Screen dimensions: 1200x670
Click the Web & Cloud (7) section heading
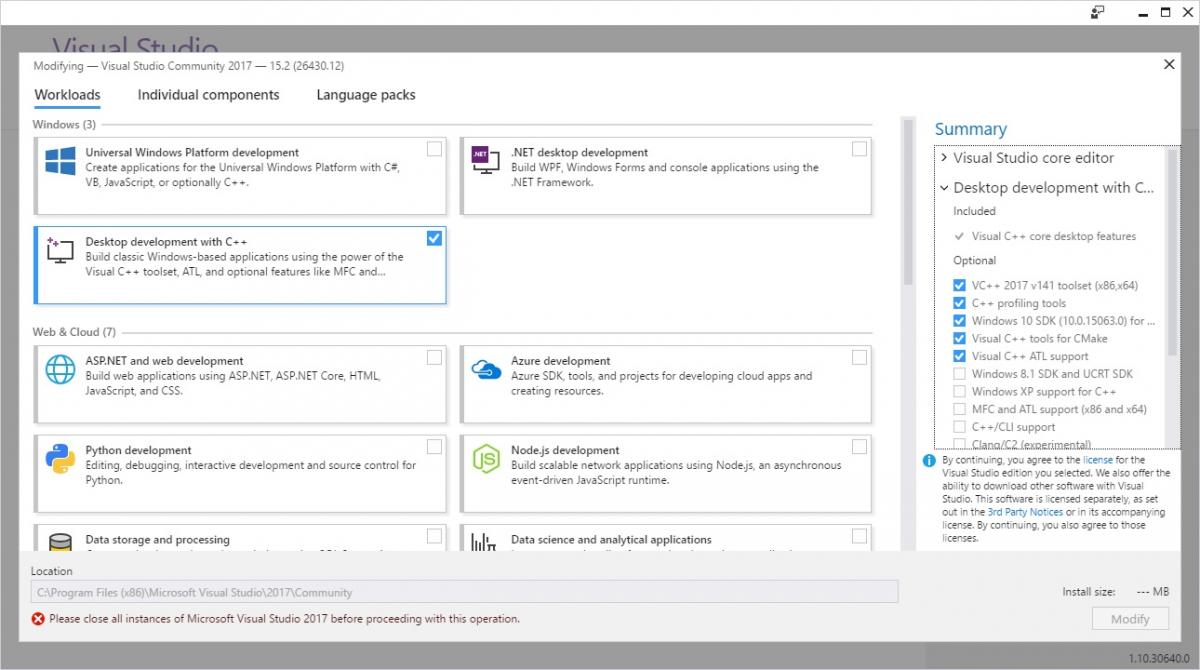pyautogui.click(x=74, y=332)
